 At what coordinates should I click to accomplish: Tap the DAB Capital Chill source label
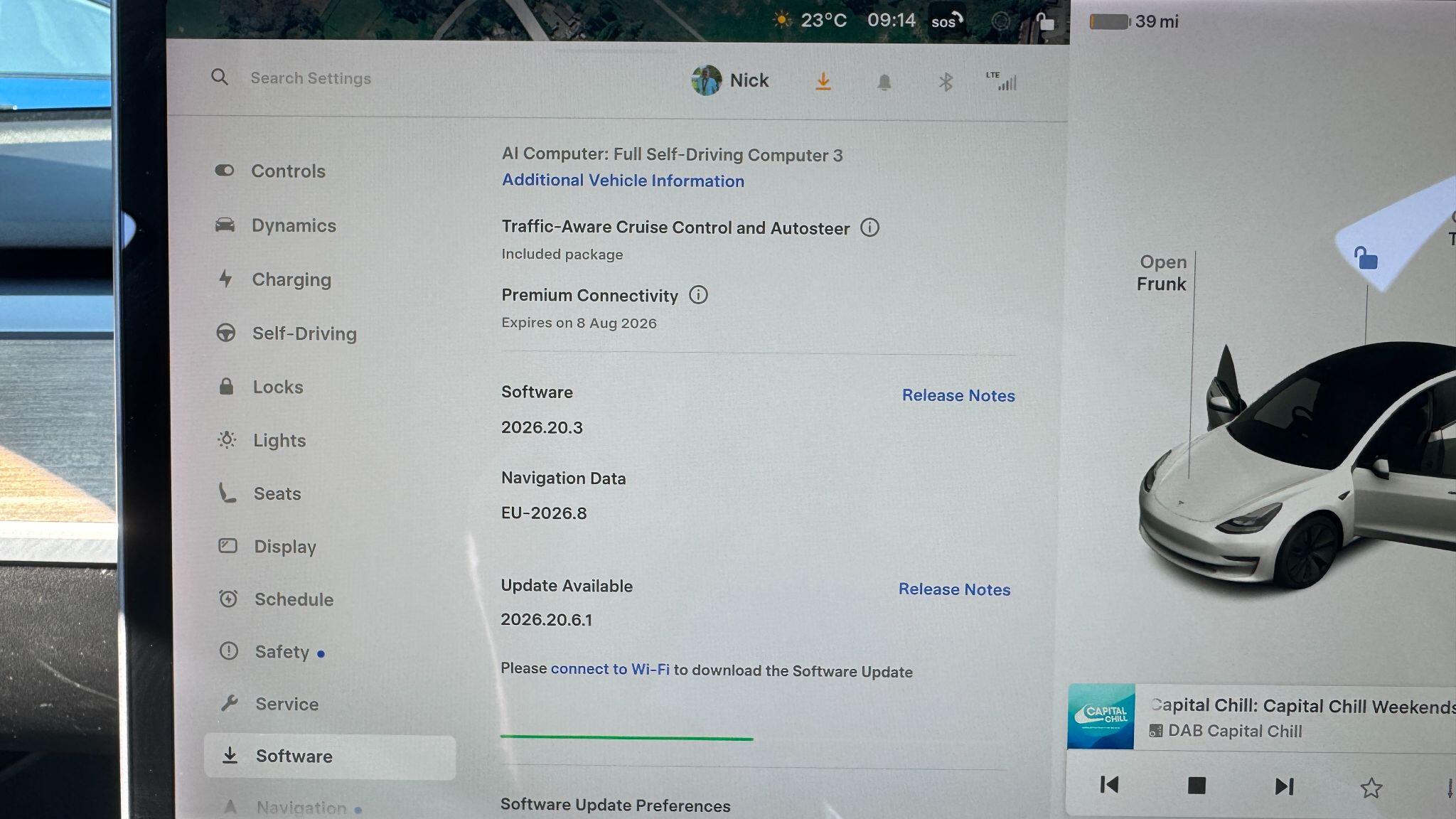(x=1235, y=731)
